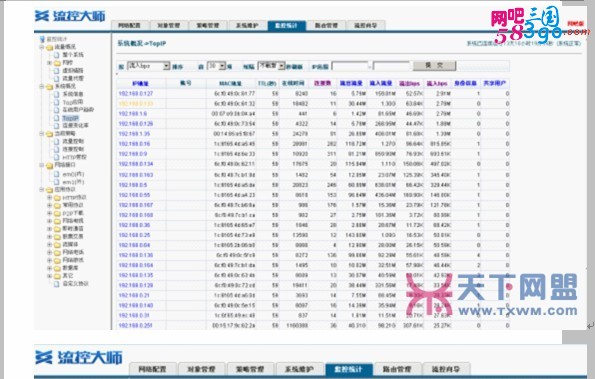Expand the P2P下载 tree node

[x=49, y=213]
